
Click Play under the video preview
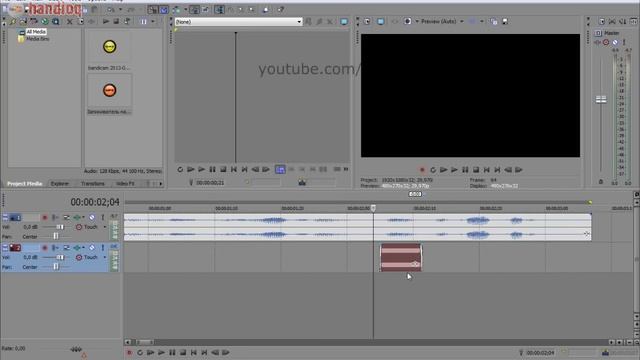[454, 170]
